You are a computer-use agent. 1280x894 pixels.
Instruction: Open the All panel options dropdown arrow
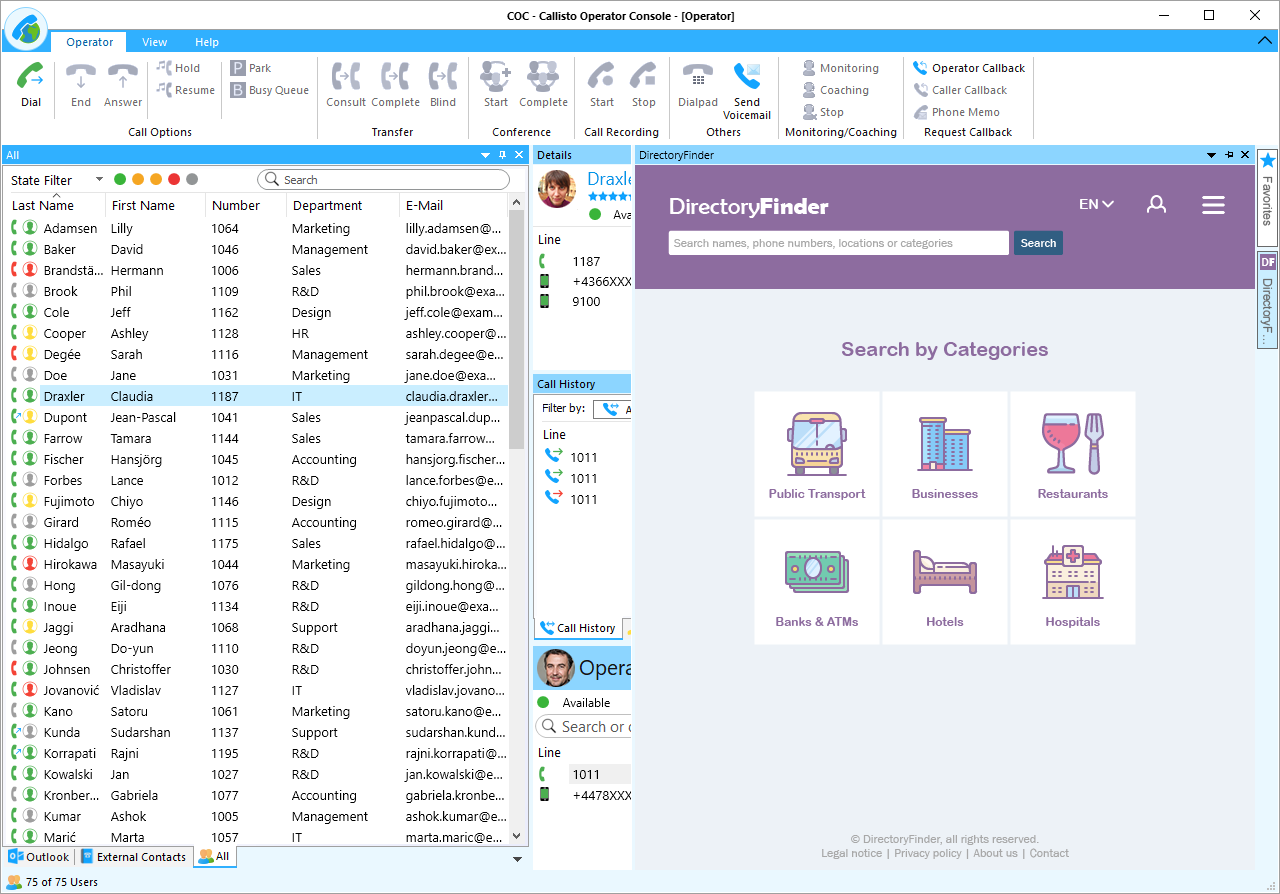[486, 155]
